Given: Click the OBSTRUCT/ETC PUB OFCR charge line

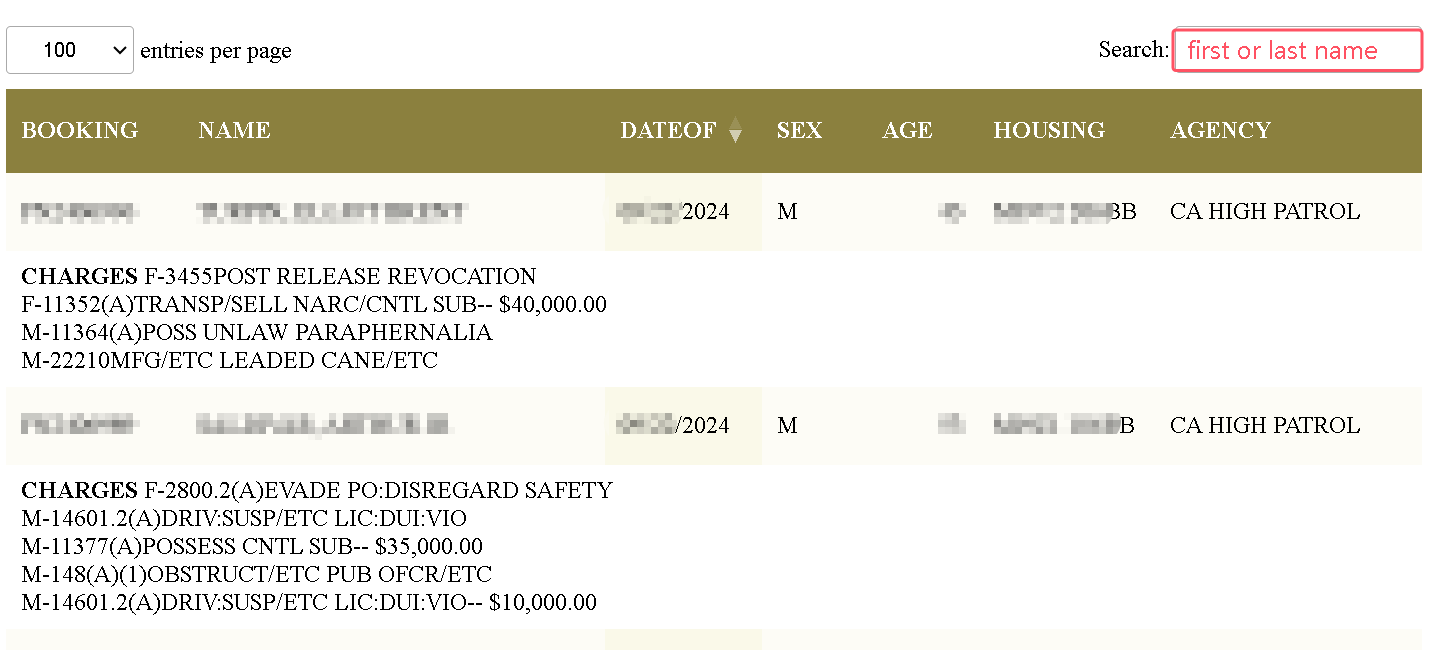Looking at the screenshot, I should 257,575.
